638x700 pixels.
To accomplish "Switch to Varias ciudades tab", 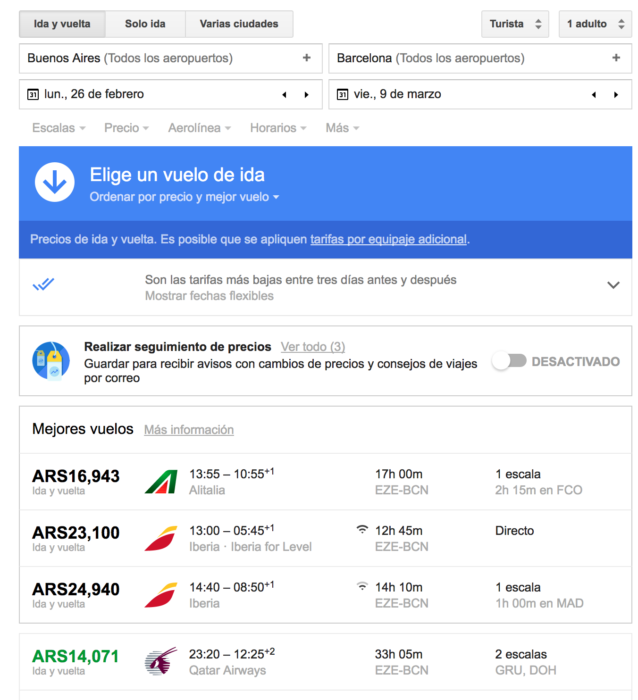I will pyautogui.click(x=239, y=24).
